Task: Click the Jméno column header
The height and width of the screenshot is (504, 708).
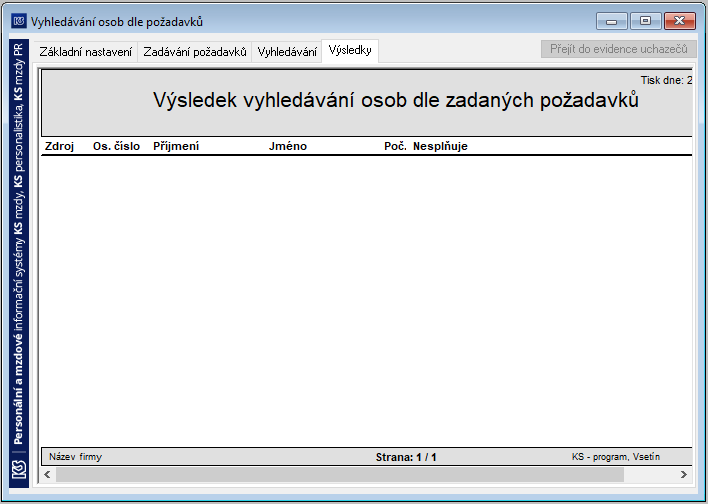Action: [x=288, y=146]
